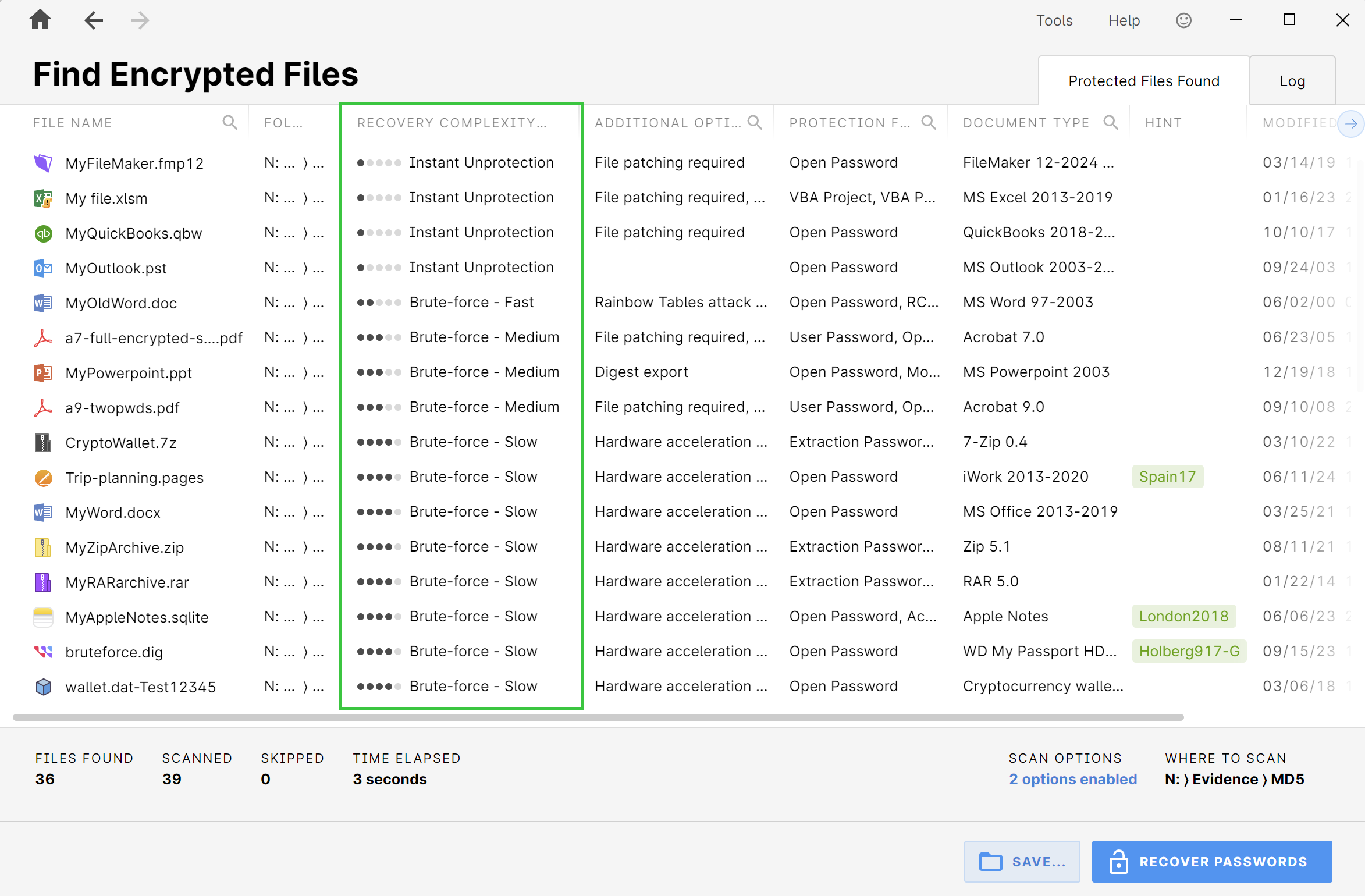Click the Home icon
Viewport: 1365px width, 896px height.
[40, 20]
